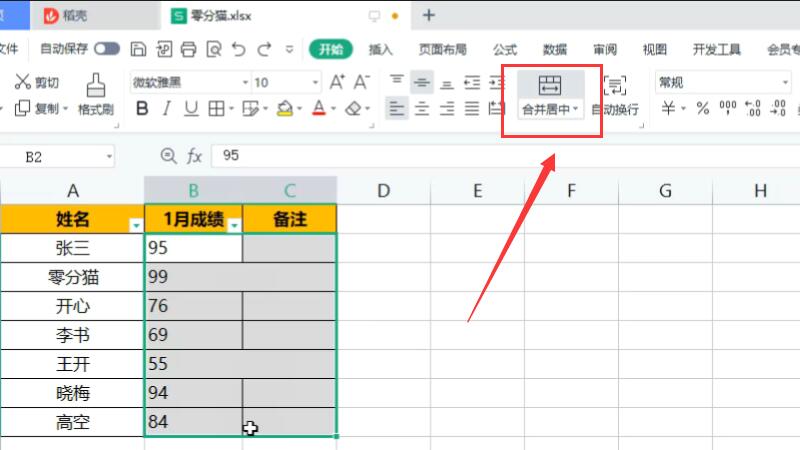Screen dimensions: 800x450
Task: Click the Increase Font Size A+ icon
Action: coord(337,82)
